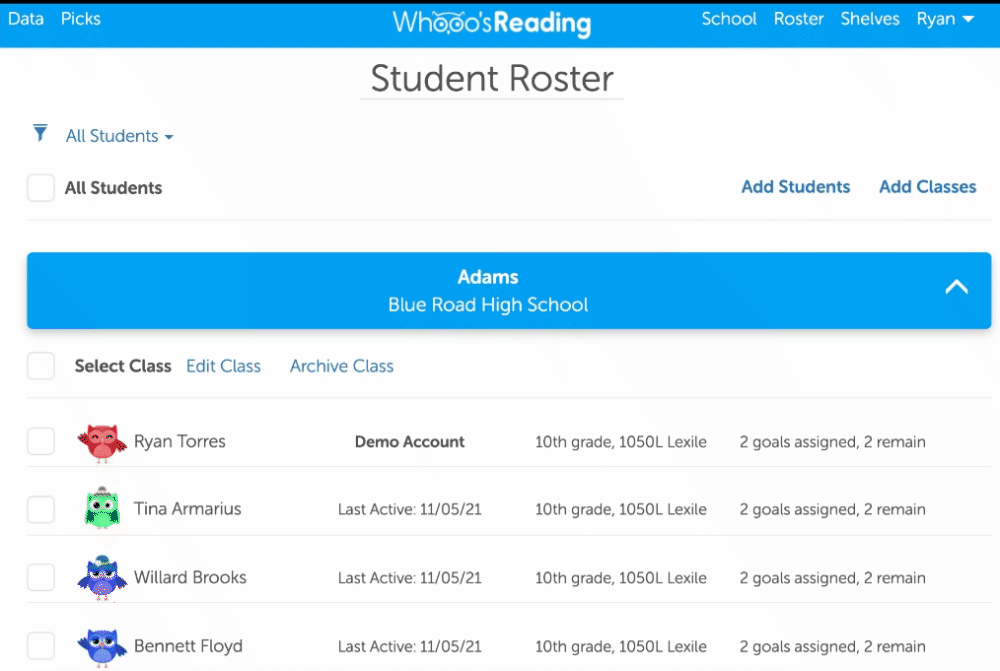
Task: Click the Whooo's Reading logo
Action: pos(492,22)
